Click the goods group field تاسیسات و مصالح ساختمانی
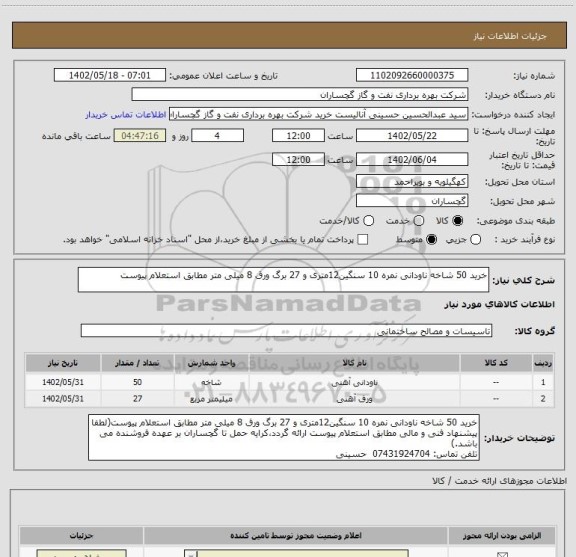The height and width of the screenshot is (557, 576). (x=287, y=331)
